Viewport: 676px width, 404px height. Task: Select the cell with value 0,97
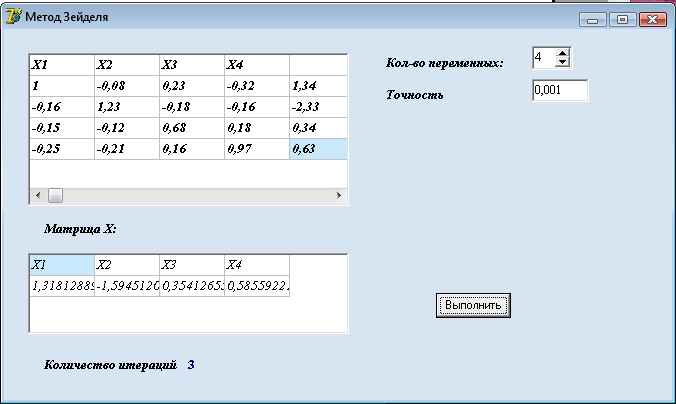257,149
